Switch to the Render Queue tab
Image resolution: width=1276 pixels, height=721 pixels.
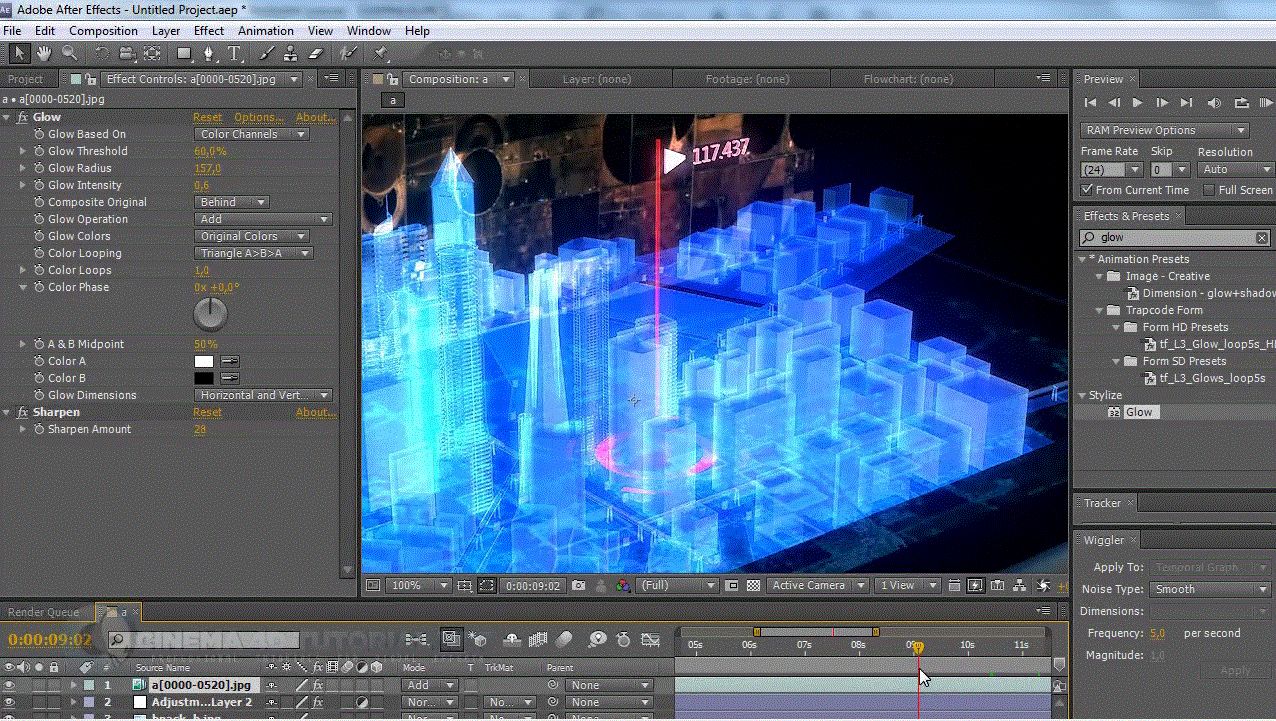pyautogui.click(x=44, y=612)
